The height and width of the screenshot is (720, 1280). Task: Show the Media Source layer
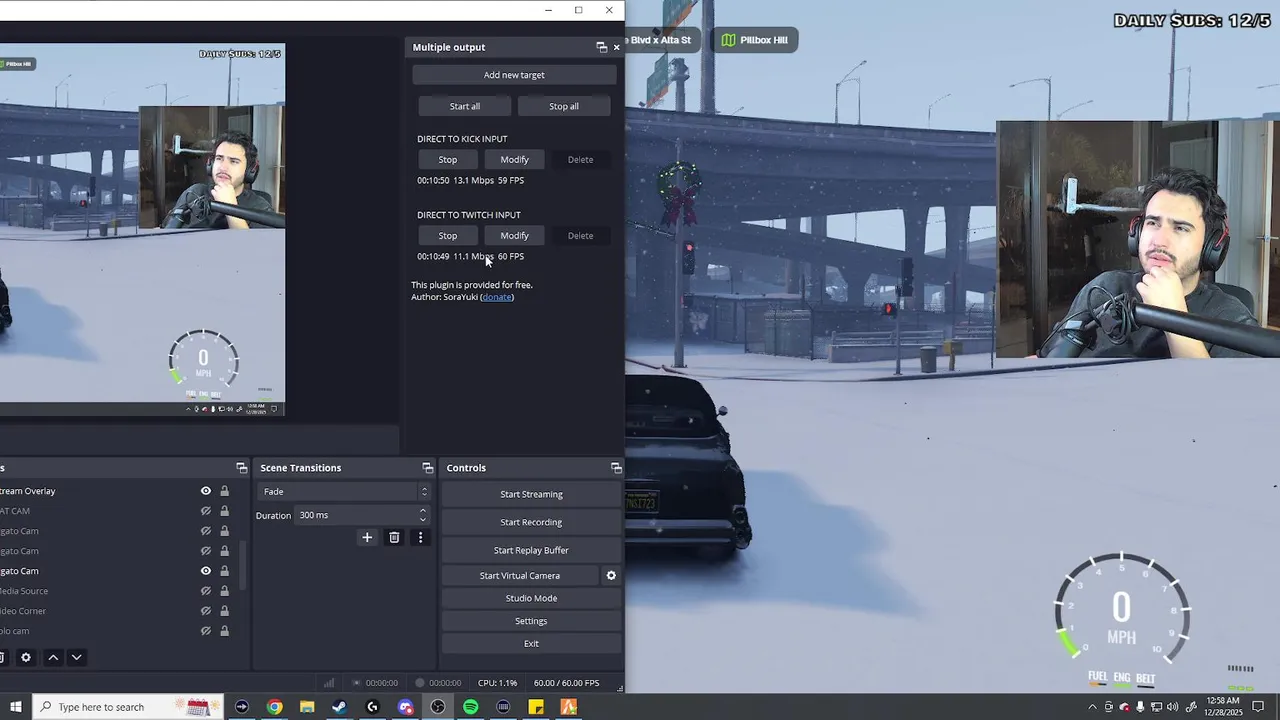[206, 591]
